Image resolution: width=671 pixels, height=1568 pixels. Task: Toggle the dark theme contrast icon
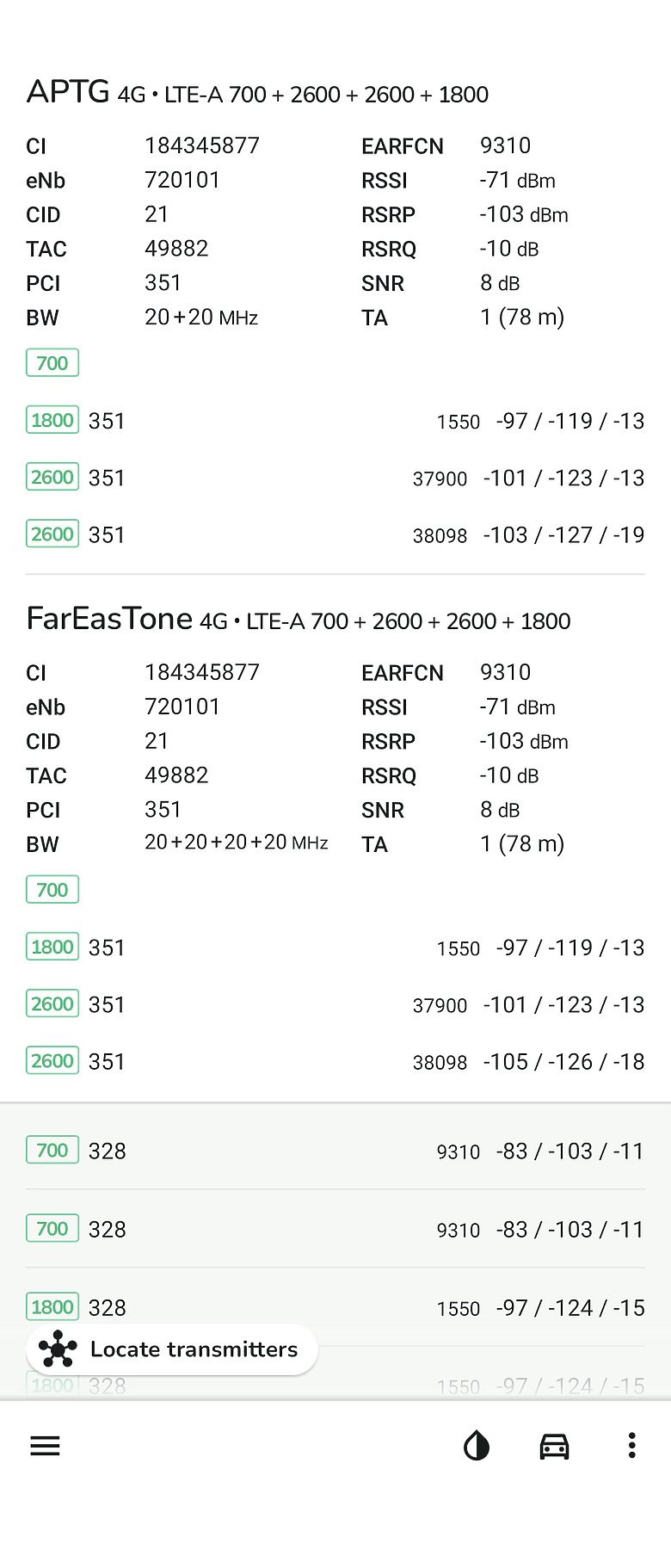(477, 1446)
